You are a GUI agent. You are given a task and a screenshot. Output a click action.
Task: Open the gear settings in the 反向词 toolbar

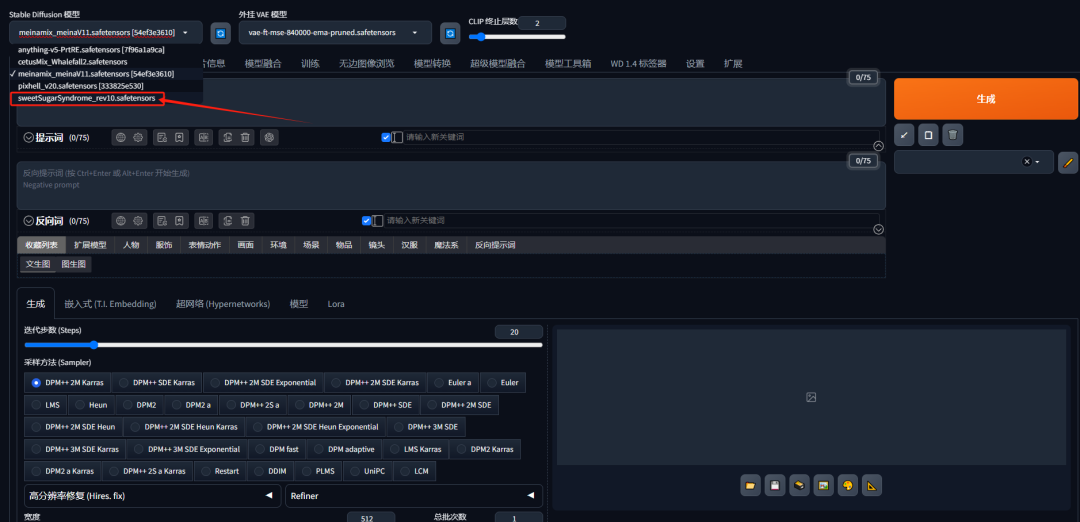pyautogui.click(x=138, y=220)
